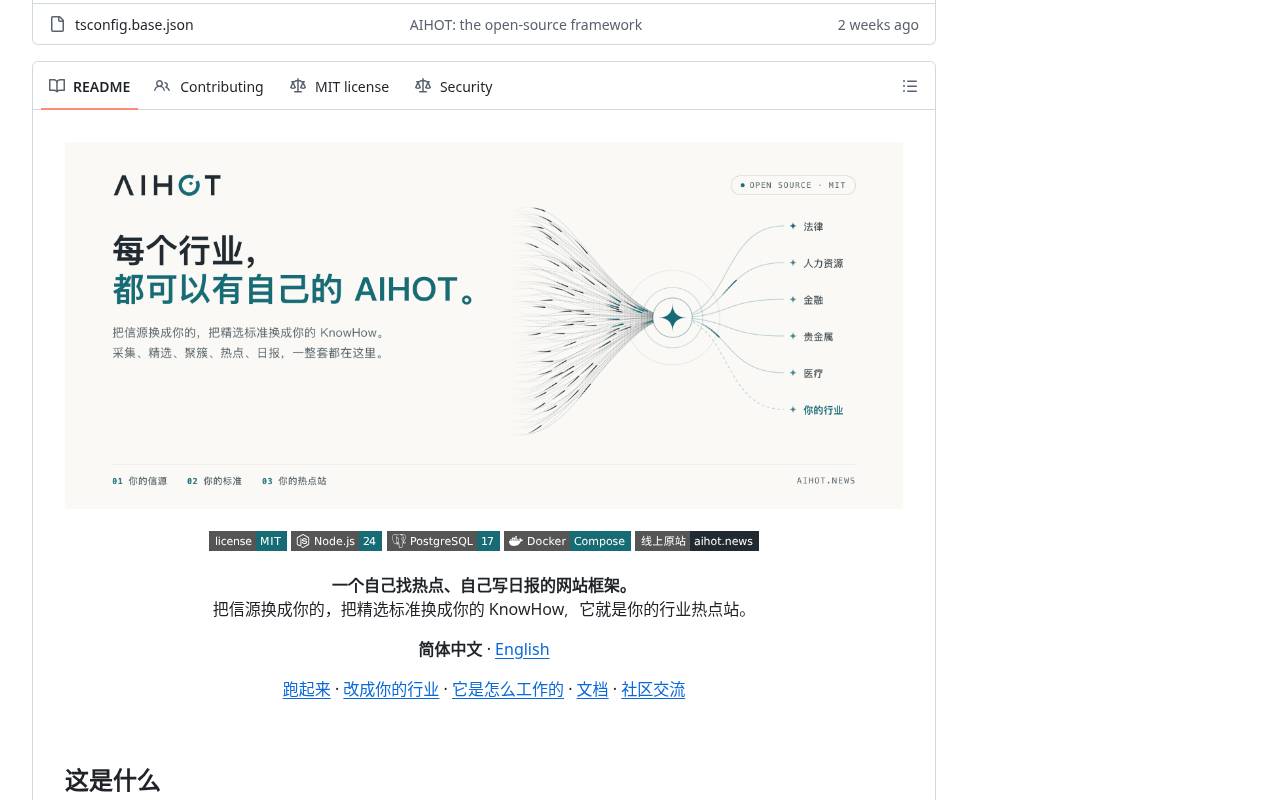Click the scale icon beside MIT license
1280x800 pixels.
(298, 86)
